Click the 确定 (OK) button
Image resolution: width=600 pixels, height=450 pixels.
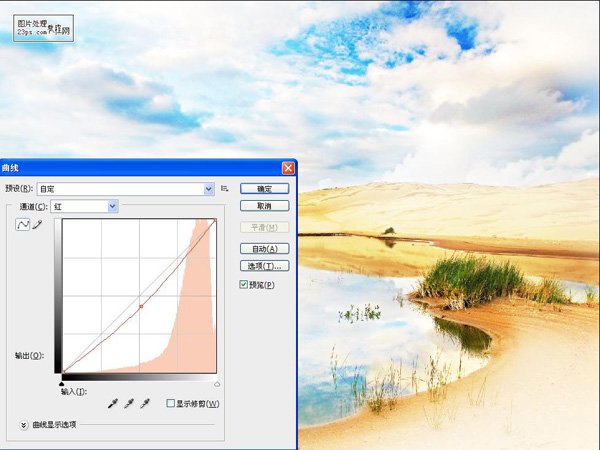[x=265, y=188]
